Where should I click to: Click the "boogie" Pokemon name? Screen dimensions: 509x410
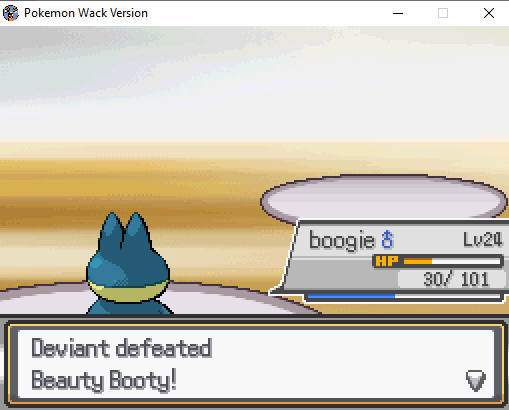[342, 240]
